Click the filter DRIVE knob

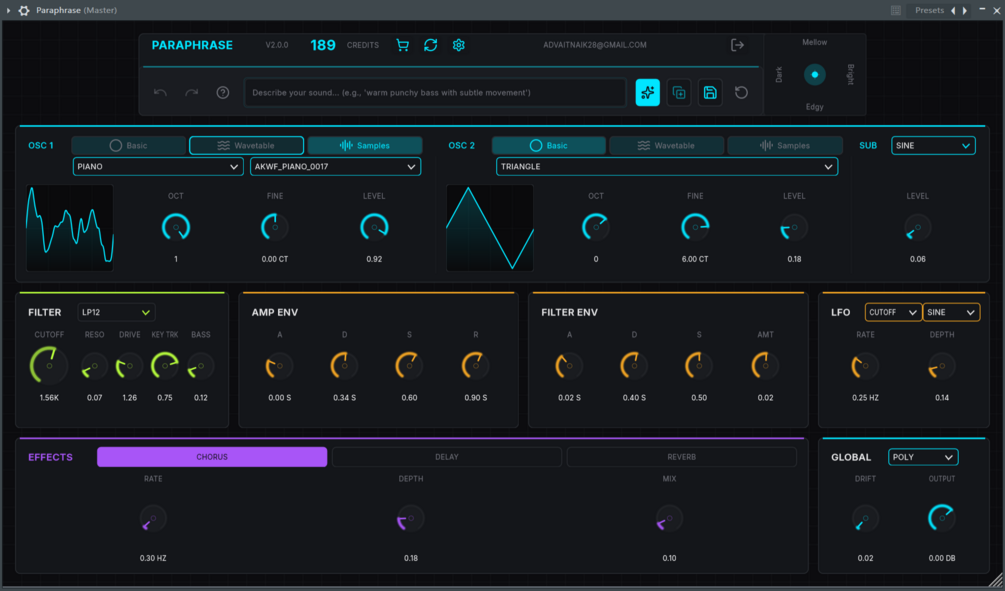coord(129,366)
